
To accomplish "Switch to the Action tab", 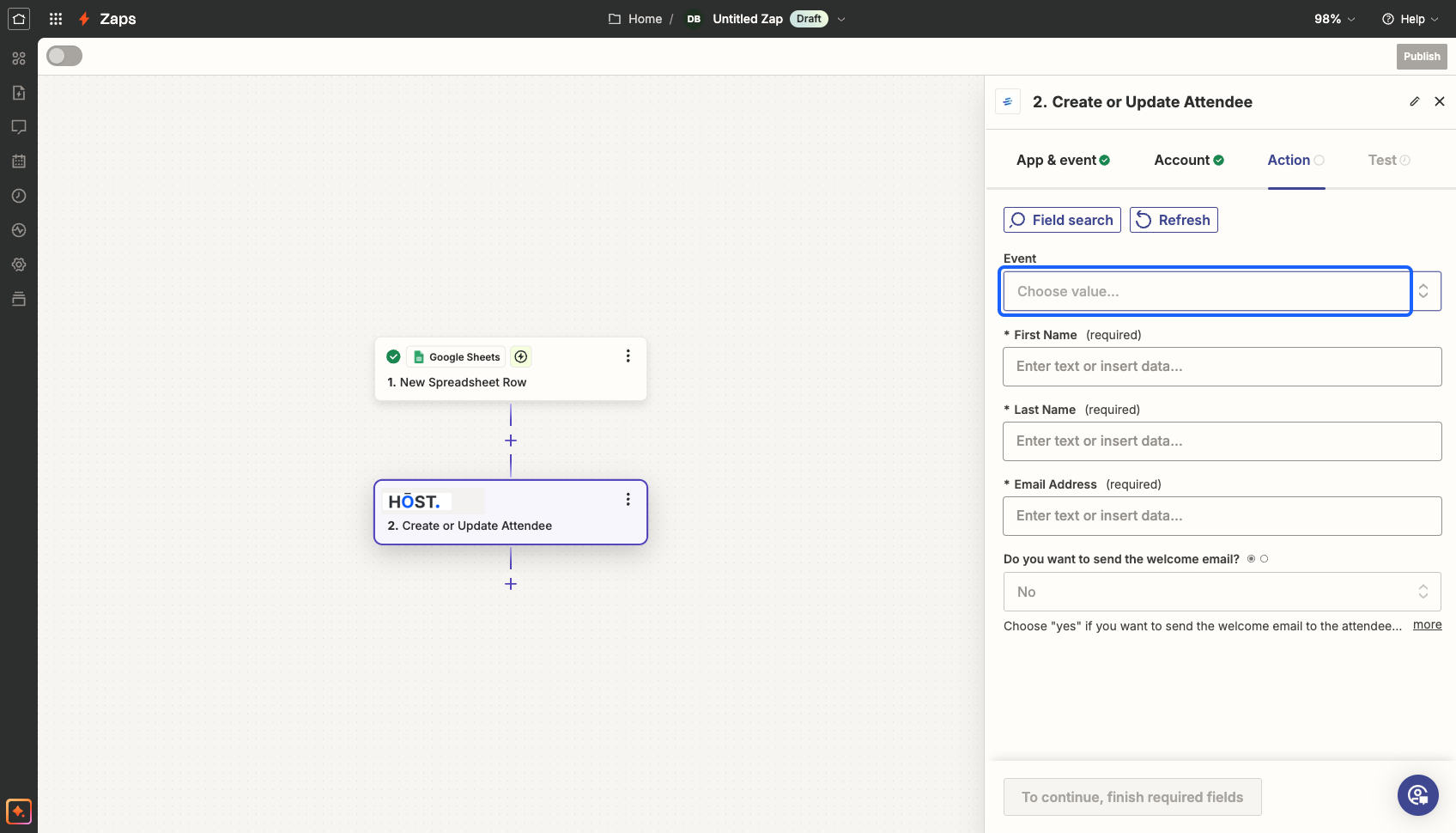I will [x=1296, y=160].
